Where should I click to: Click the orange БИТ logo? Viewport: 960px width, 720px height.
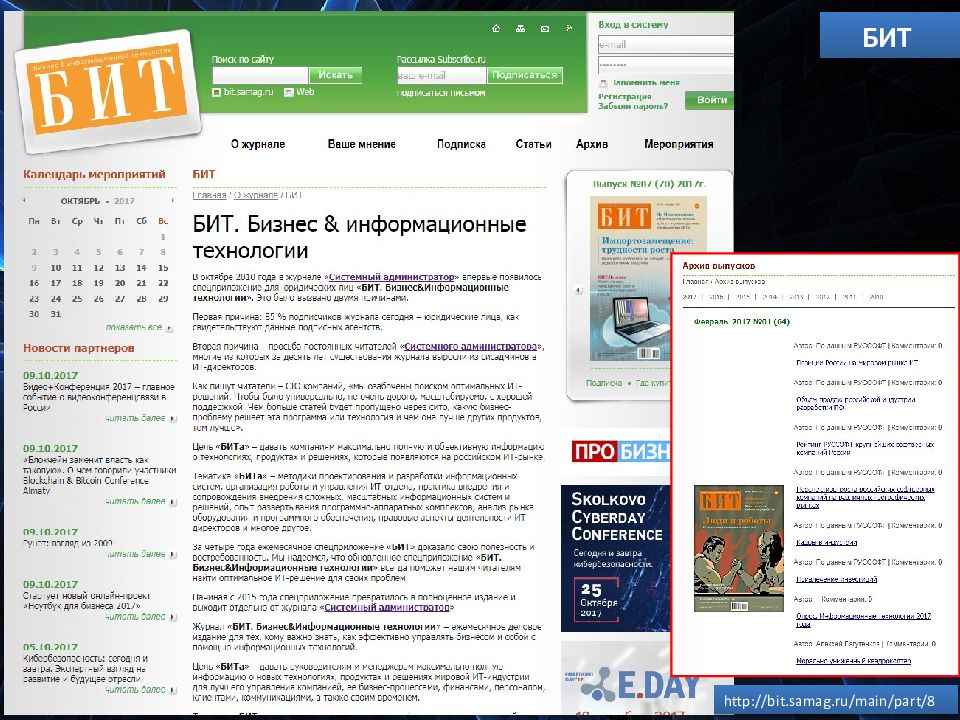108,91
